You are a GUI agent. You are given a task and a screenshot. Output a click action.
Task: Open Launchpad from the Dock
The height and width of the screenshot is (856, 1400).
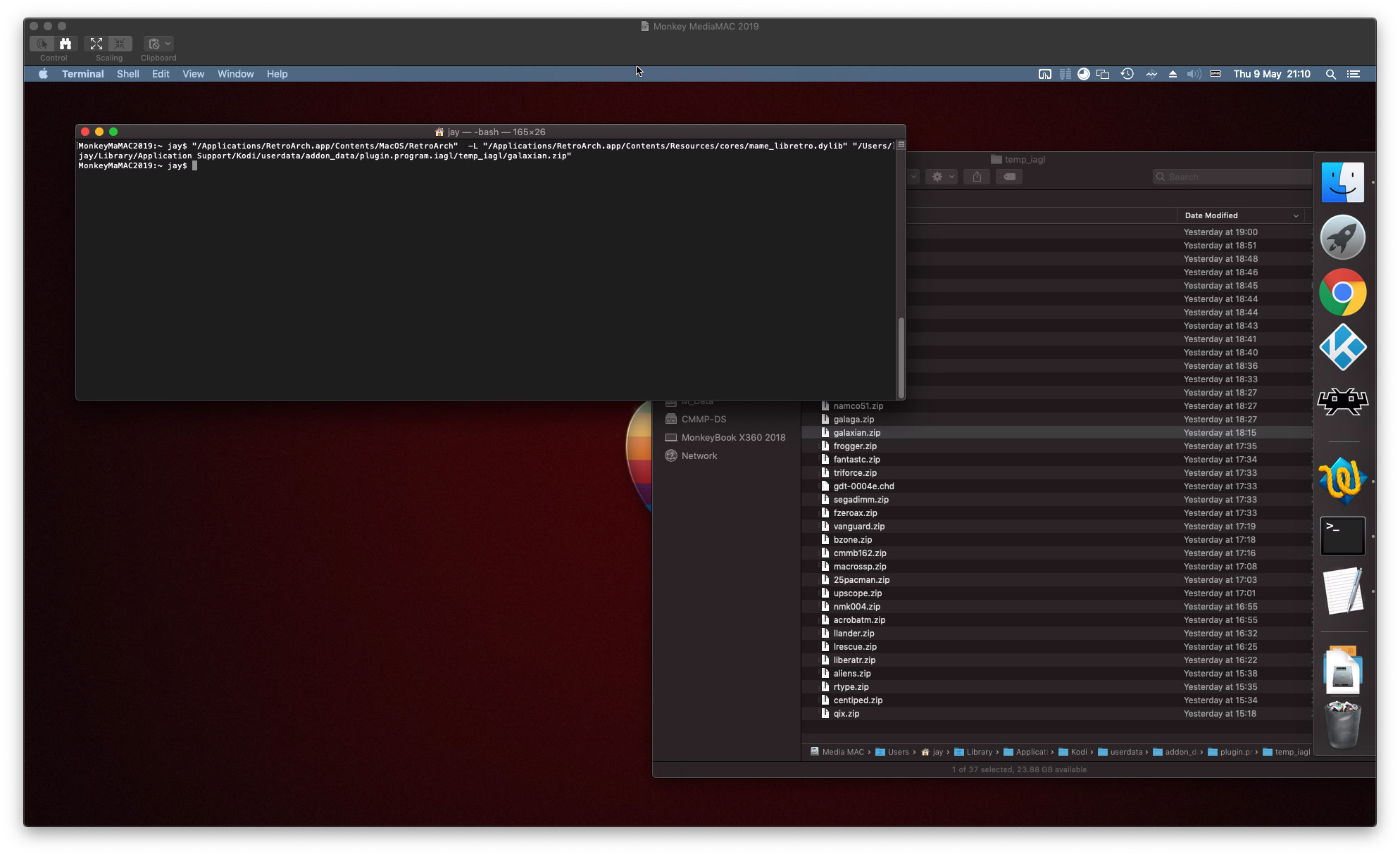[1342, 237]
